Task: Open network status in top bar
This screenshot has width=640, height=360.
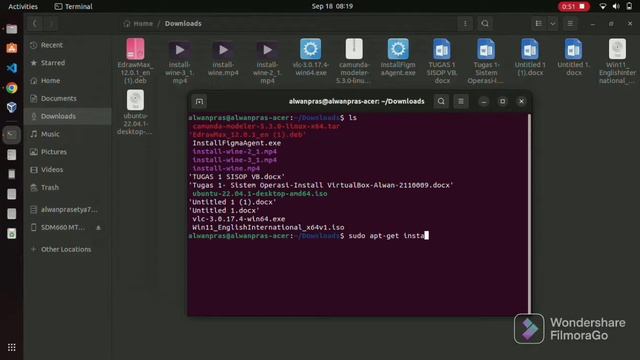Action: tap(602, 7)
